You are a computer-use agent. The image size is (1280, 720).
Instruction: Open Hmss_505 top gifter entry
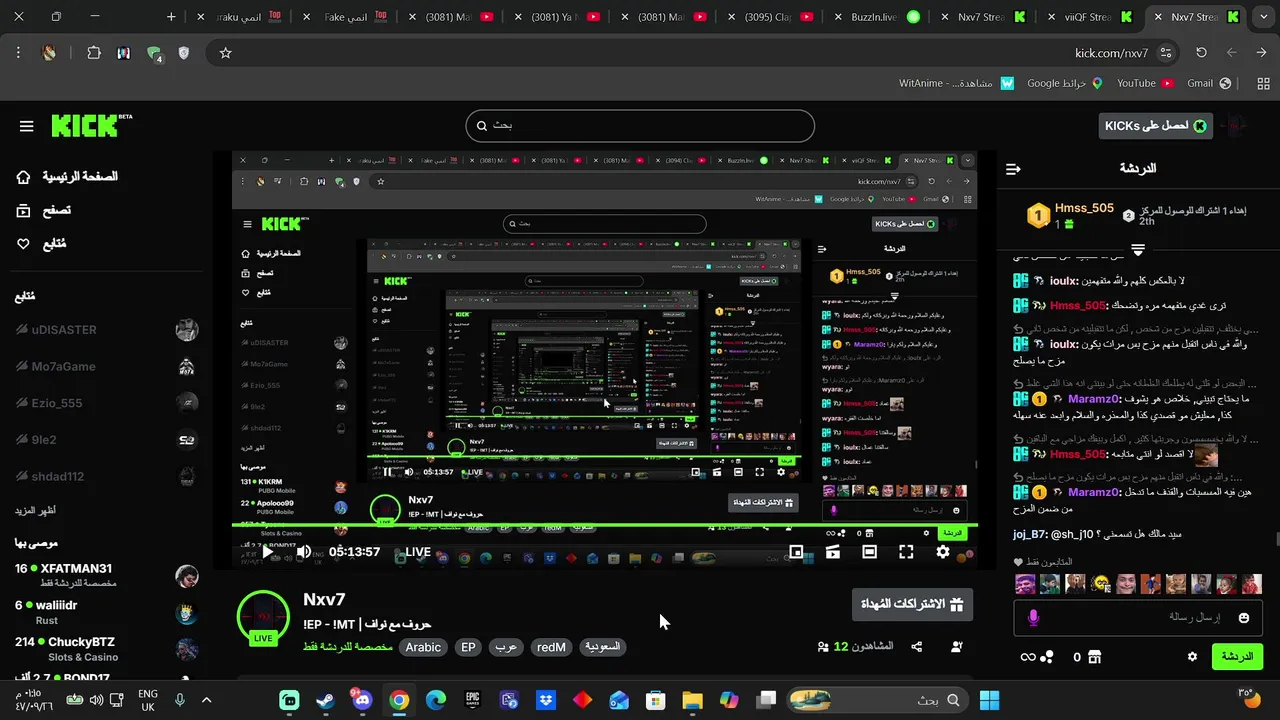pyautogui.click(x=1072, y=215)
